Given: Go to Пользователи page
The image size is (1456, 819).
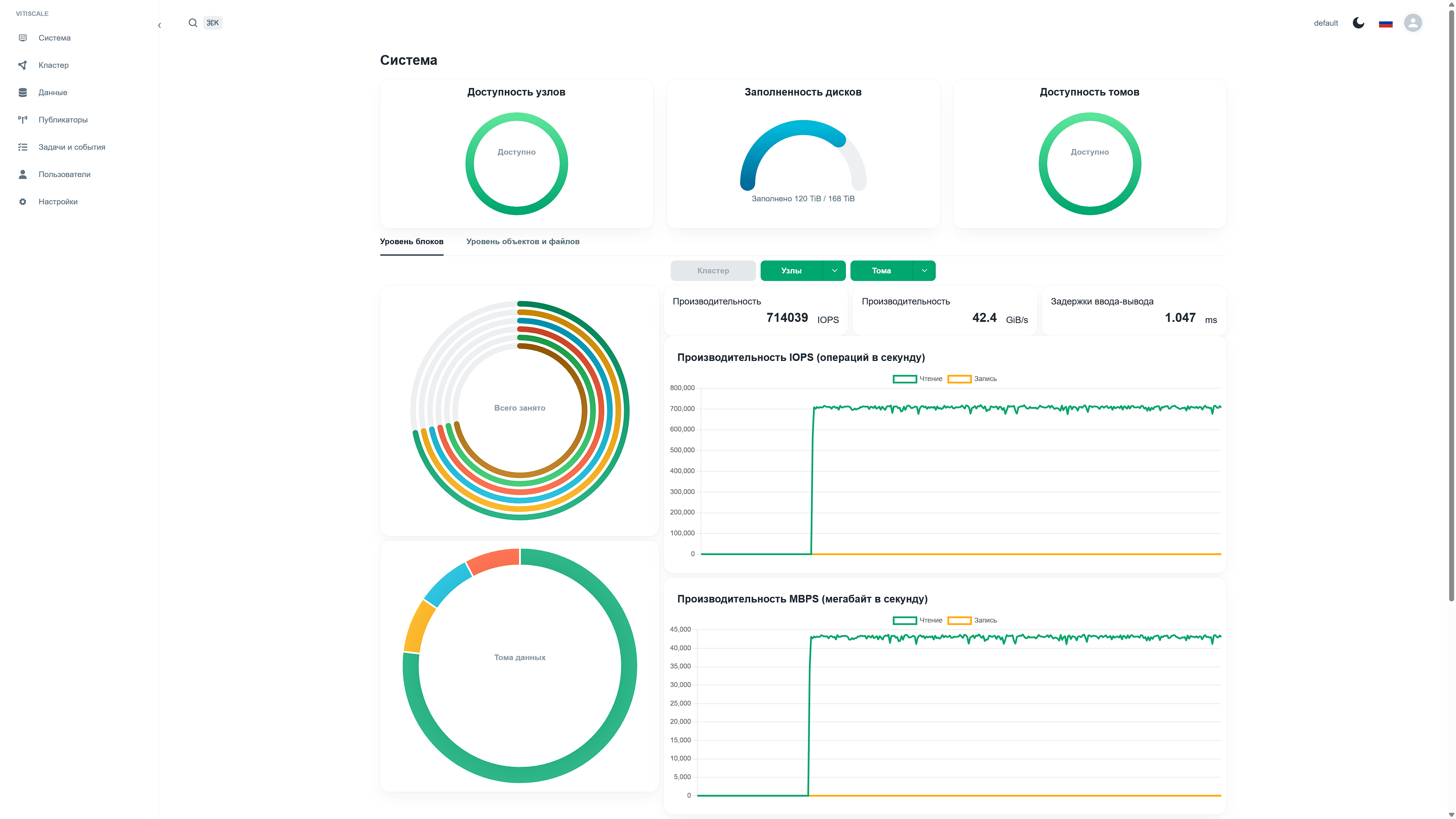Looking at the screenshot, I should pyautogui.click(x=64, y=174).
